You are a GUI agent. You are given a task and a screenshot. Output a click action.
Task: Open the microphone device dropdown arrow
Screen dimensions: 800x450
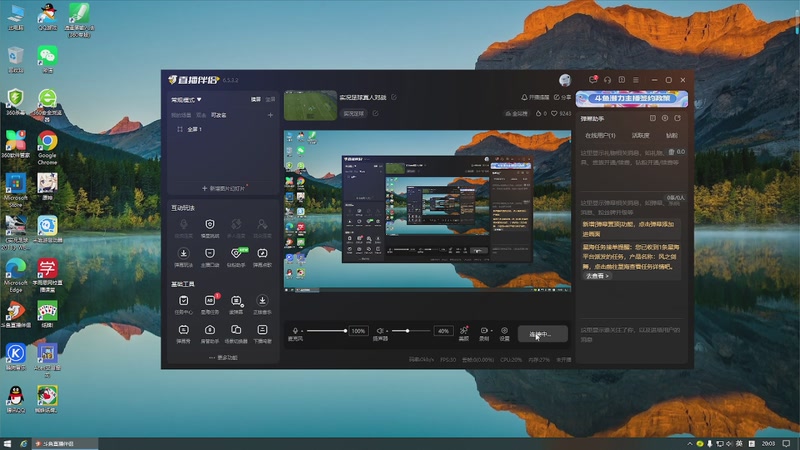[302, 332]
